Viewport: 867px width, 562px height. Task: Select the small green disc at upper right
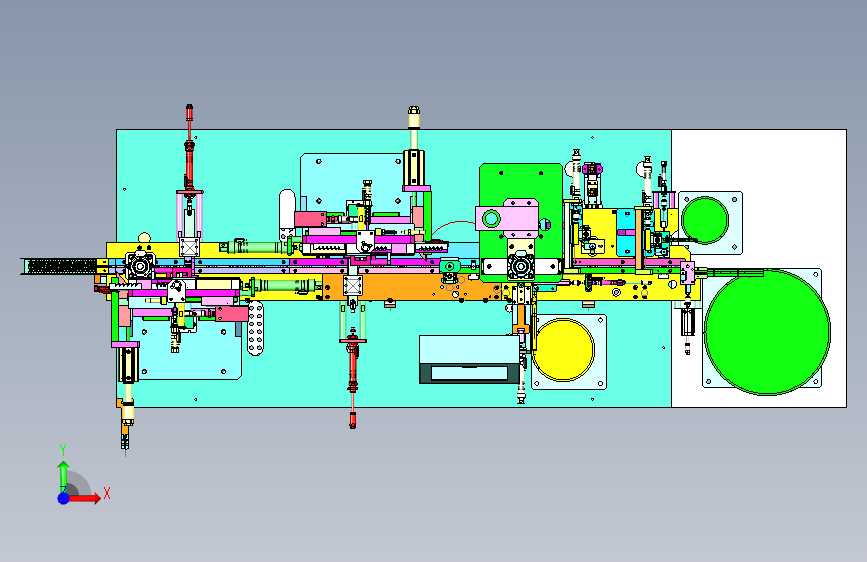click(x=705, y=220)
